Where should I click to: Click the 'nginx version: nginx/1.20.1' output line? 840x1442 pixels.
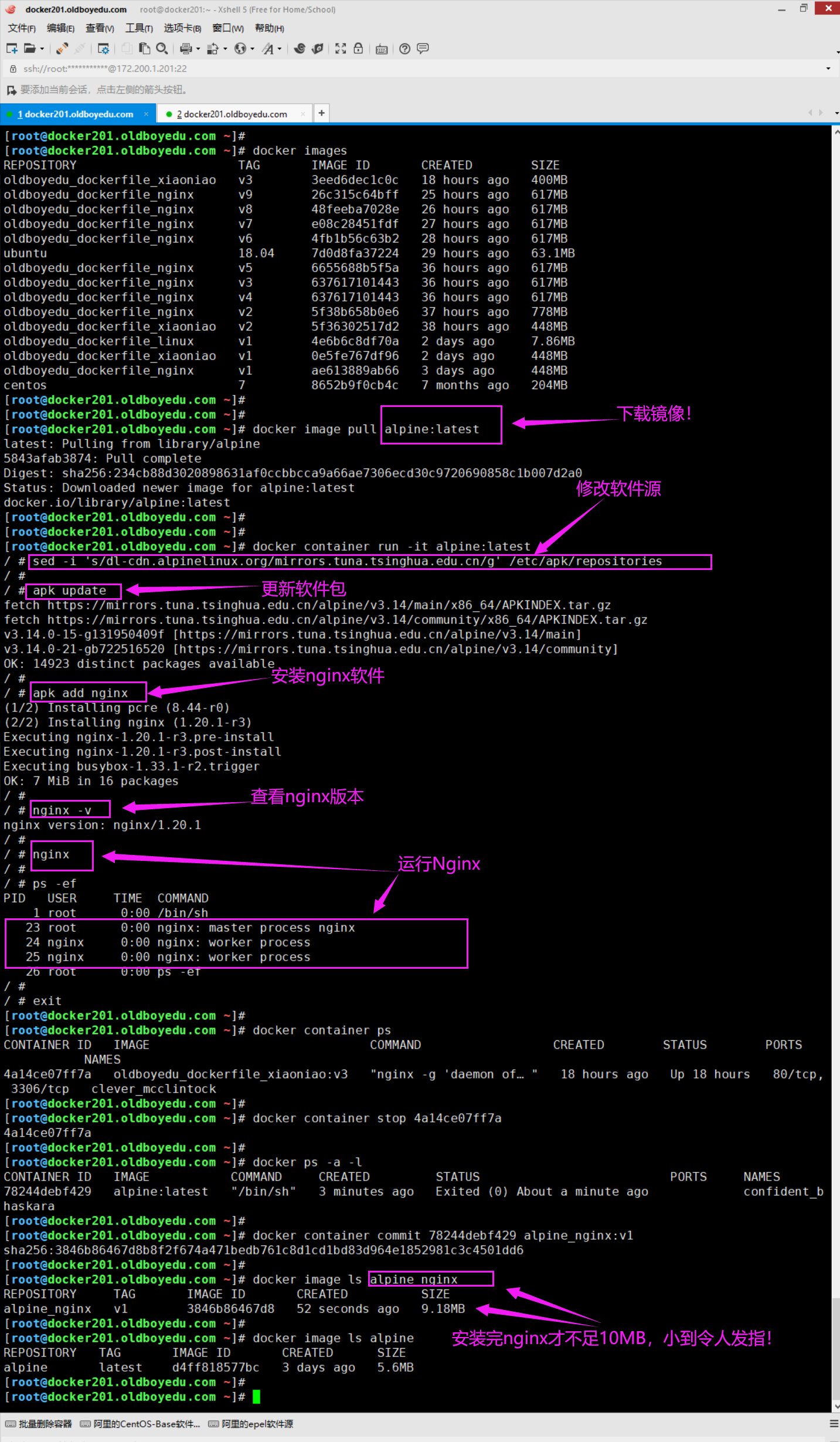click(102, 825)
